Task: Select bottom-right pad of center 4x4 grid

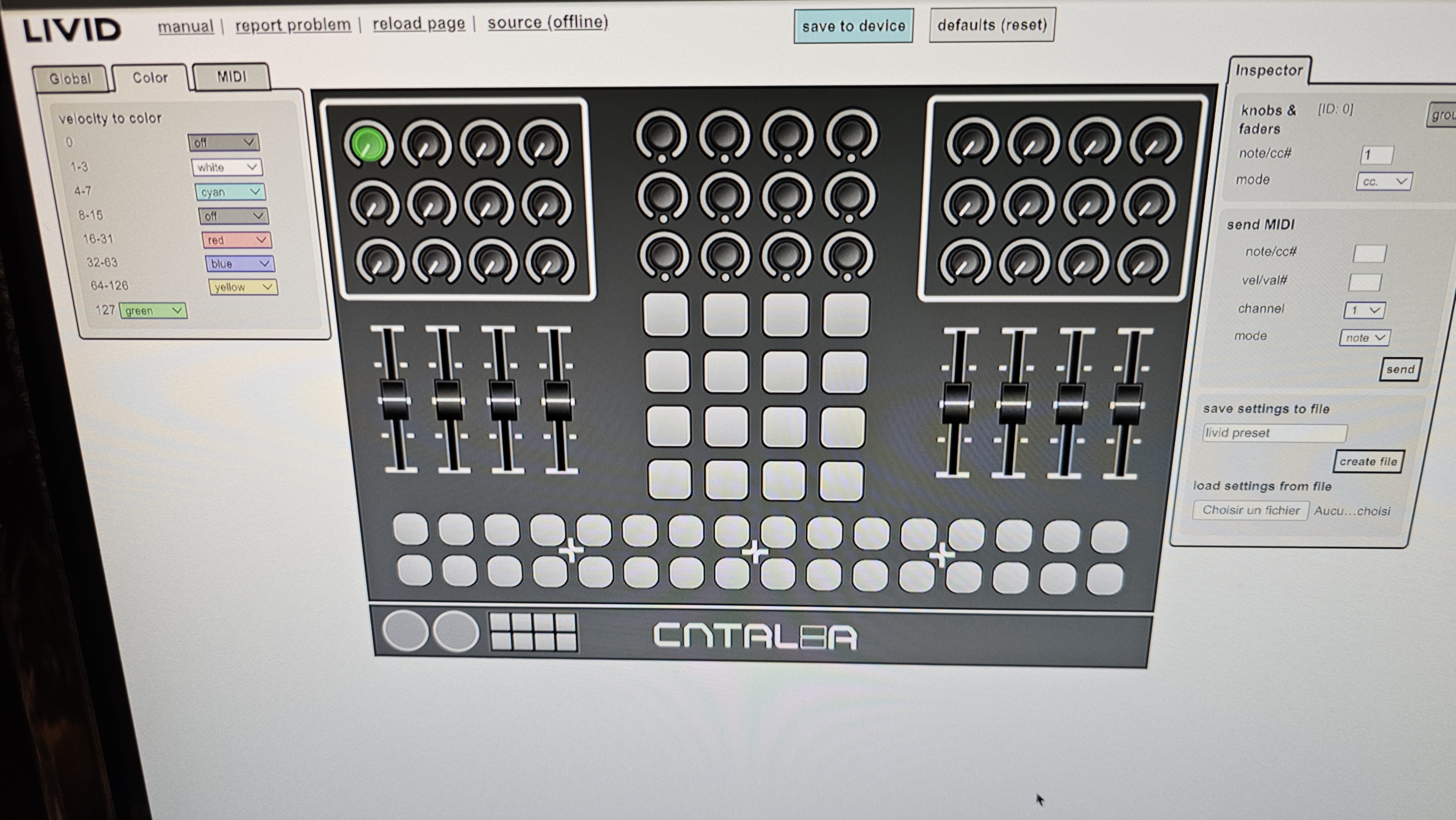Action: [x=841, y=481]
